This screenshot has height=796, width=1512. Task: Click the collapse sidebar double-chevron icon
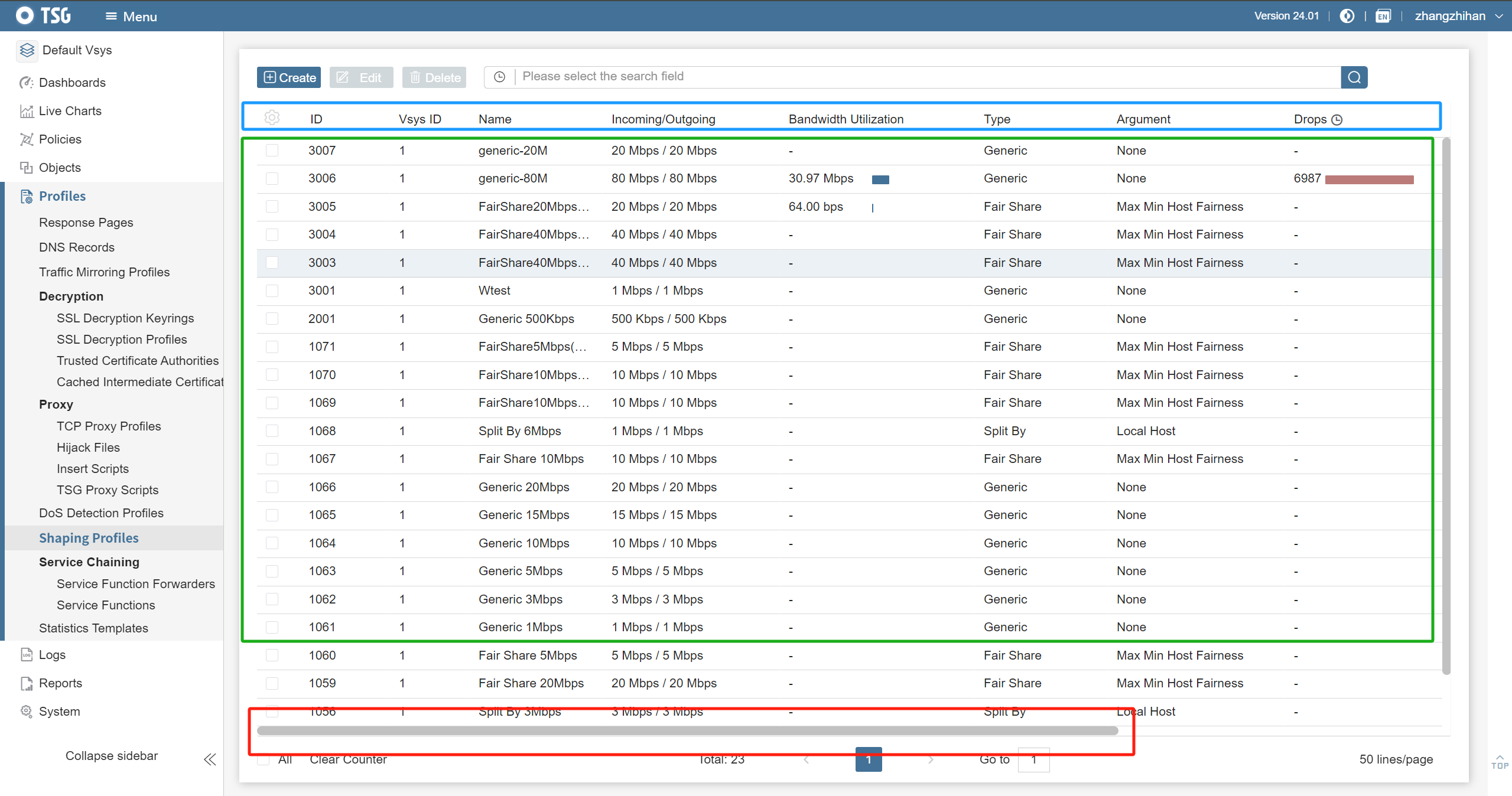[x=210, y=759]
